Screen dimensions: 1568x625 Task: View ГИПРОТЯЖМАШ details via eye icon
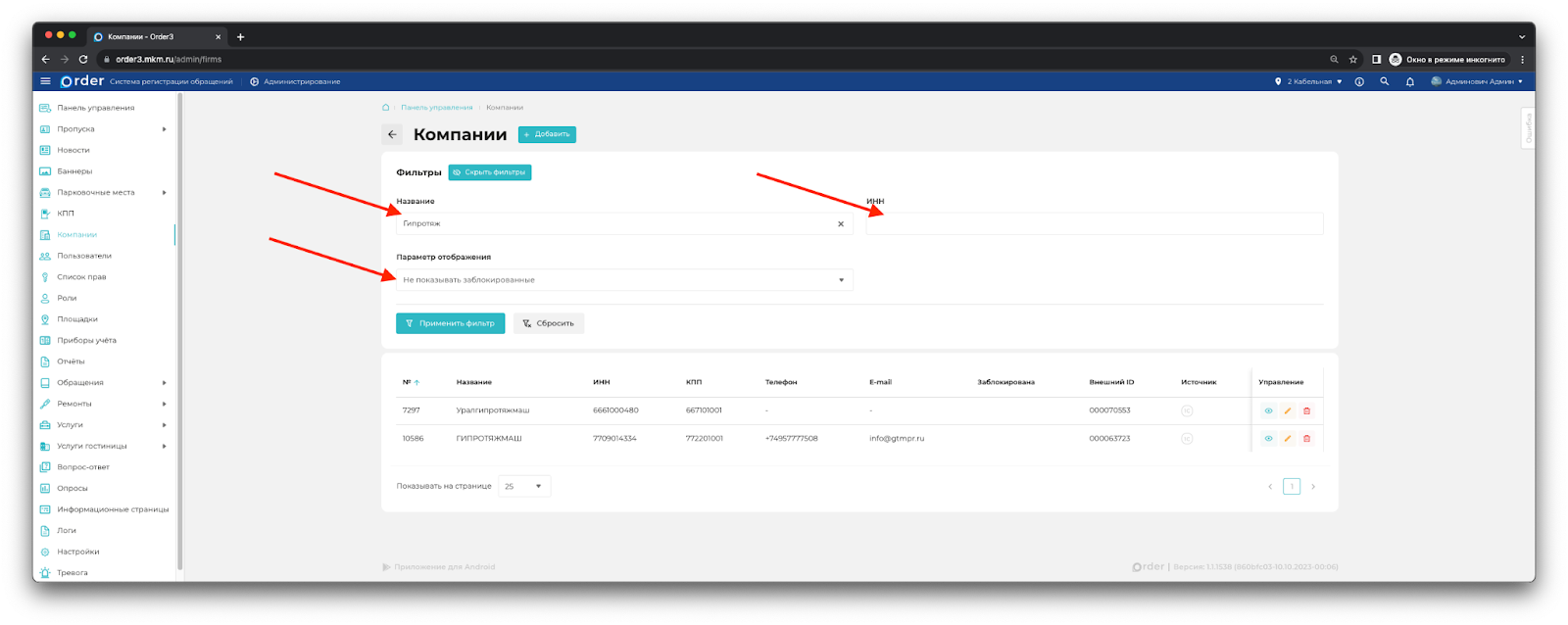1268,438
